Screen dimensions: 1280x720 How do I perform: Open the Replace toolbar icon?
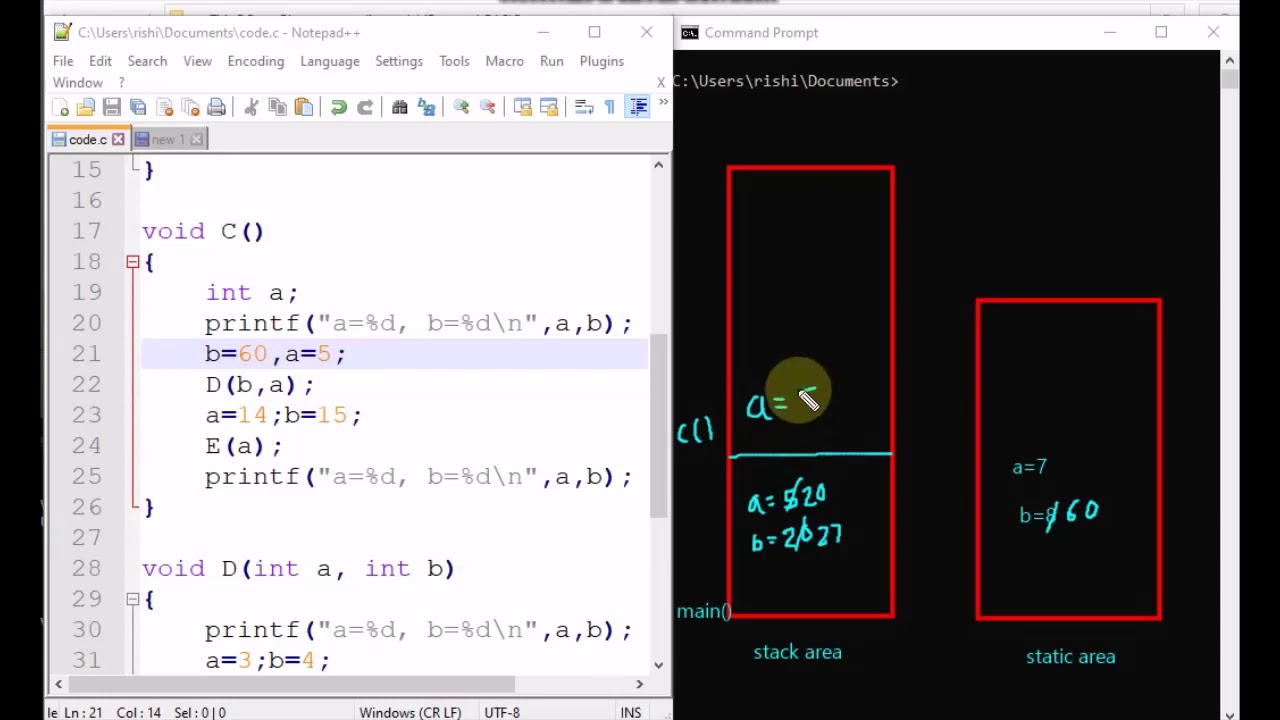[426, 107]
